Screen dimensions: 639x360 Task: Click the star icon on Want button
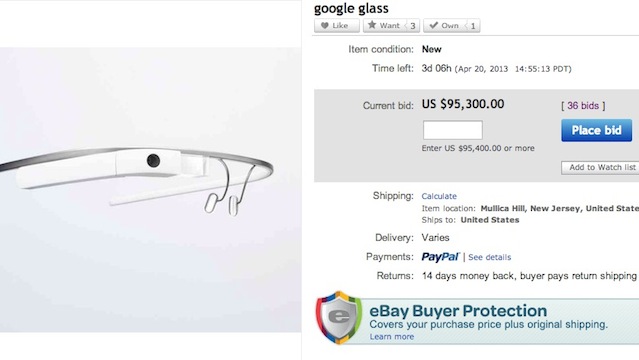[x=372, y=25]
